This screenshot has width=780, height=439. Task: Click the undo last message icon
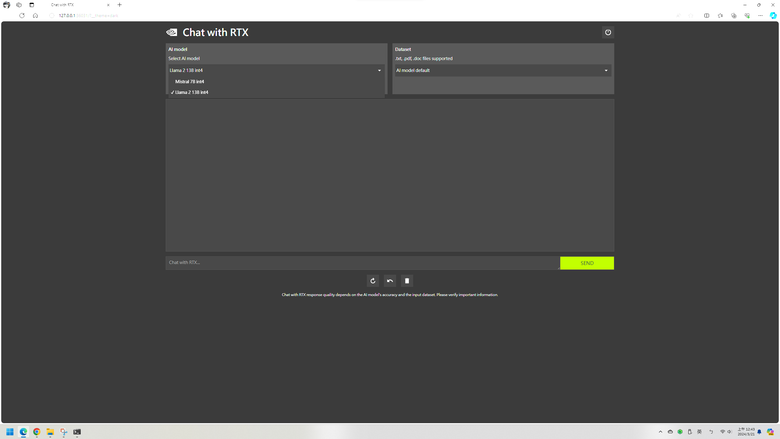click(x=390, y=281)
